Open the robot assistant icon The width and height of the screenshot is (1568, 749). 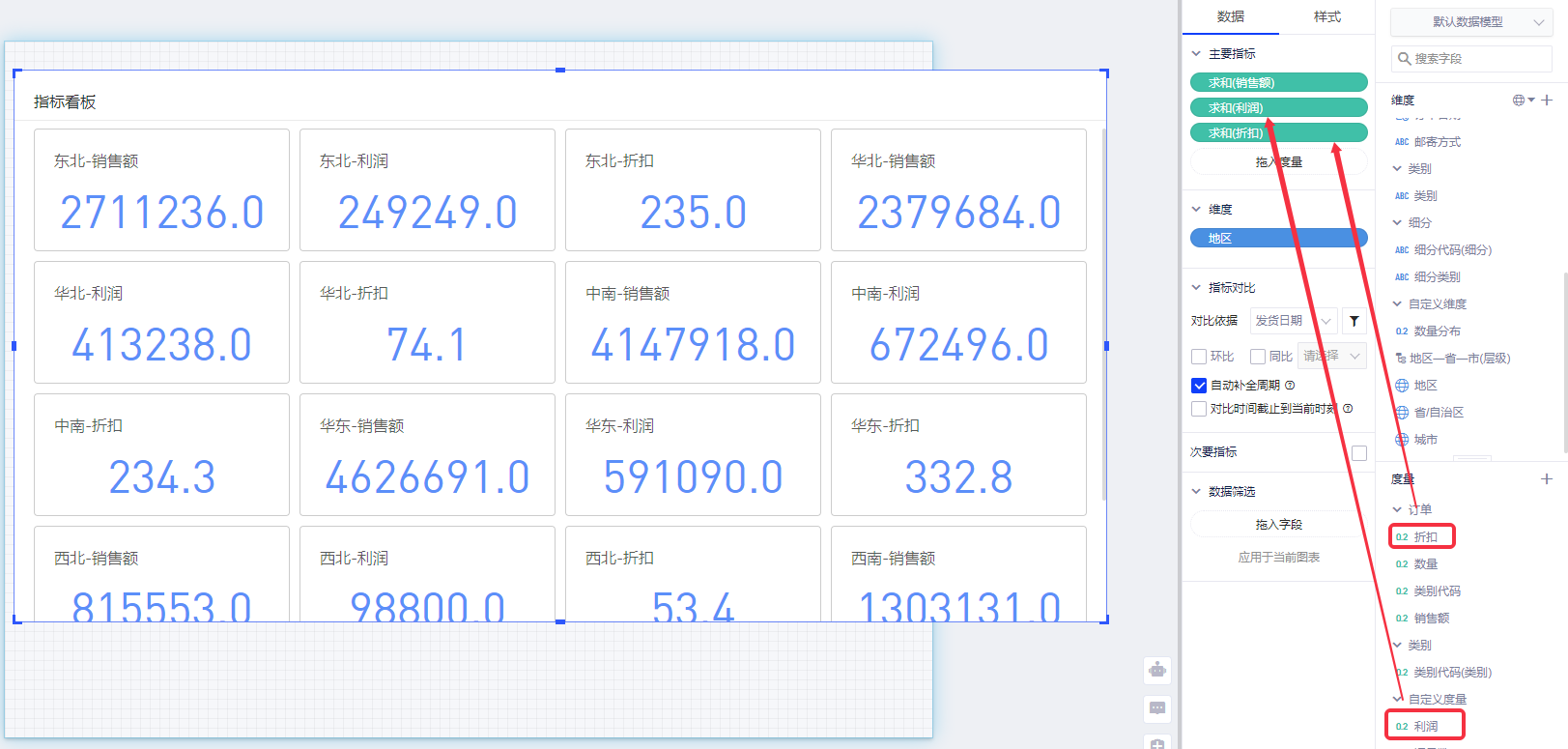1157,669
